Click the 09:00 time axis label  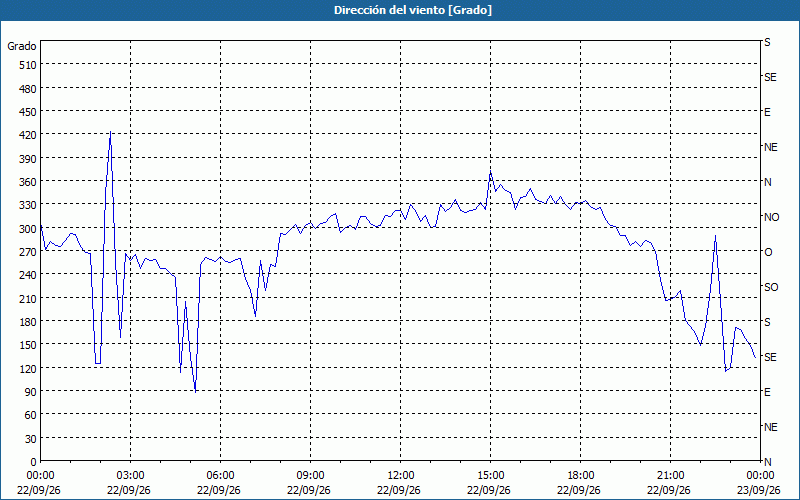coord(310,476)
